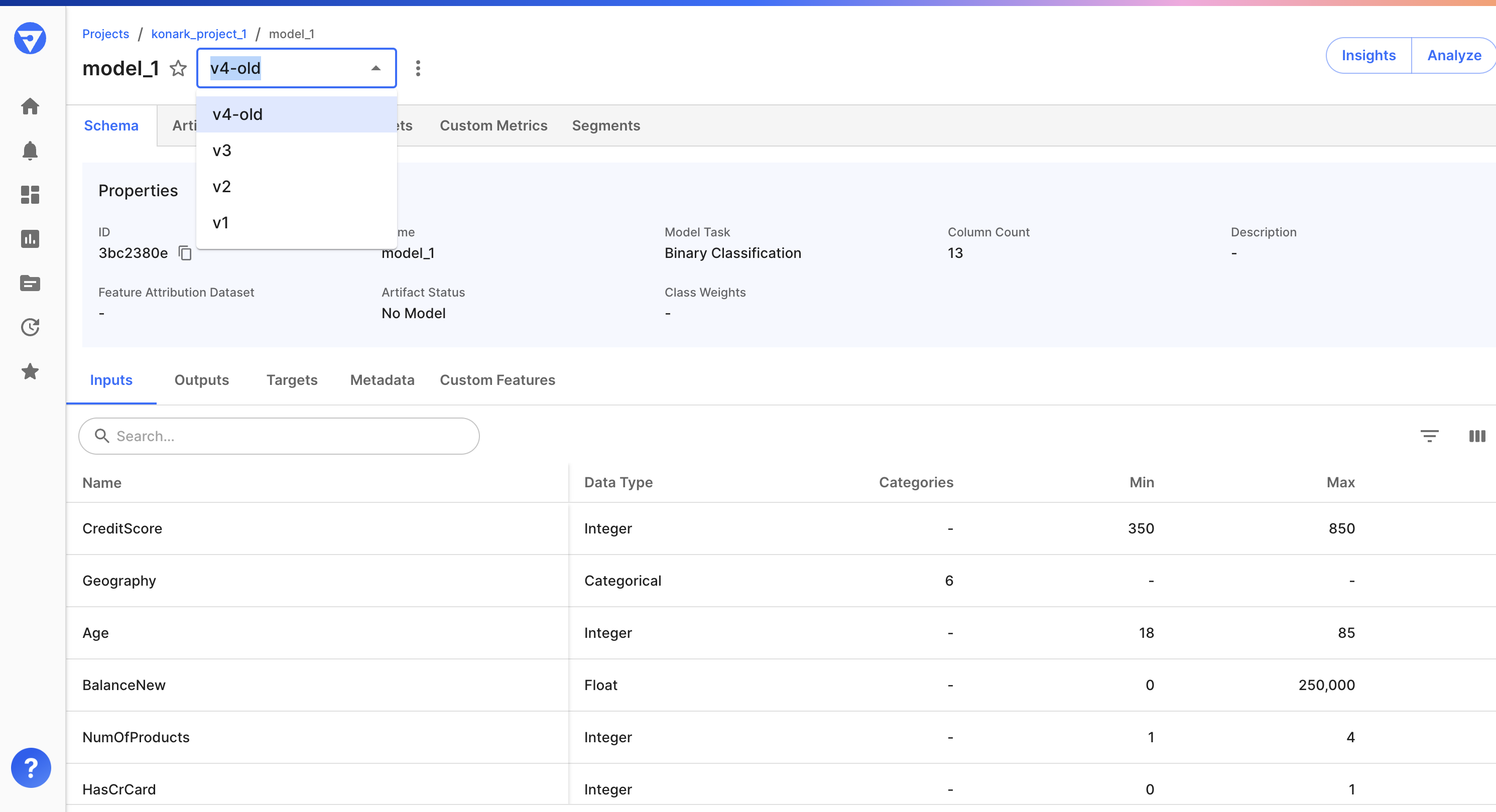The width and height of the screenshot is (1496, 812).
Task: Switch to the Custom Metrics tab
Action: point(493,125)
